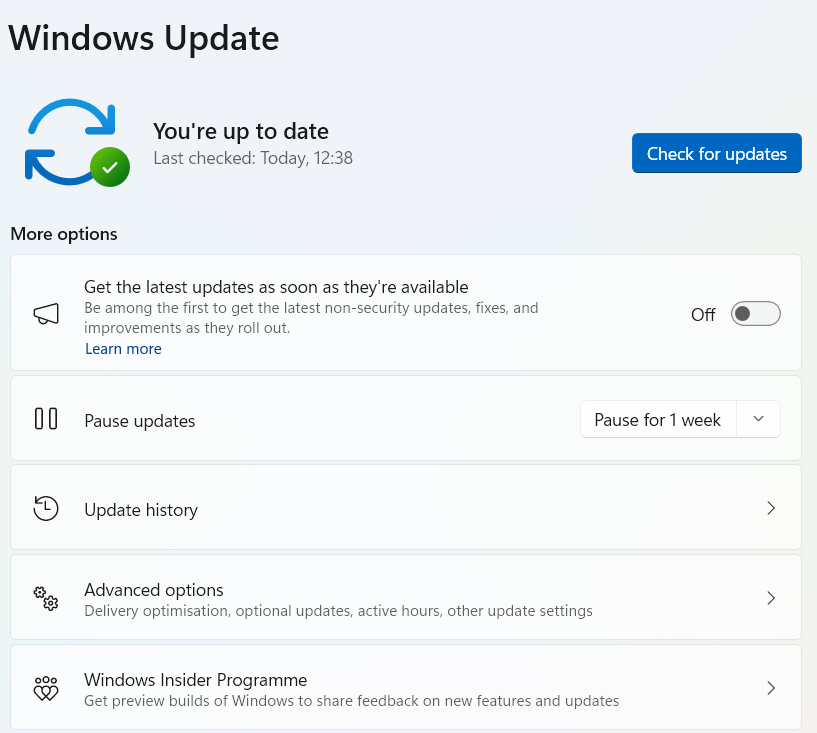Click the 'You're up to date' status text
The height and width of the screenshot is (733, 817).
pyautogui.click(x=240, y=131)
